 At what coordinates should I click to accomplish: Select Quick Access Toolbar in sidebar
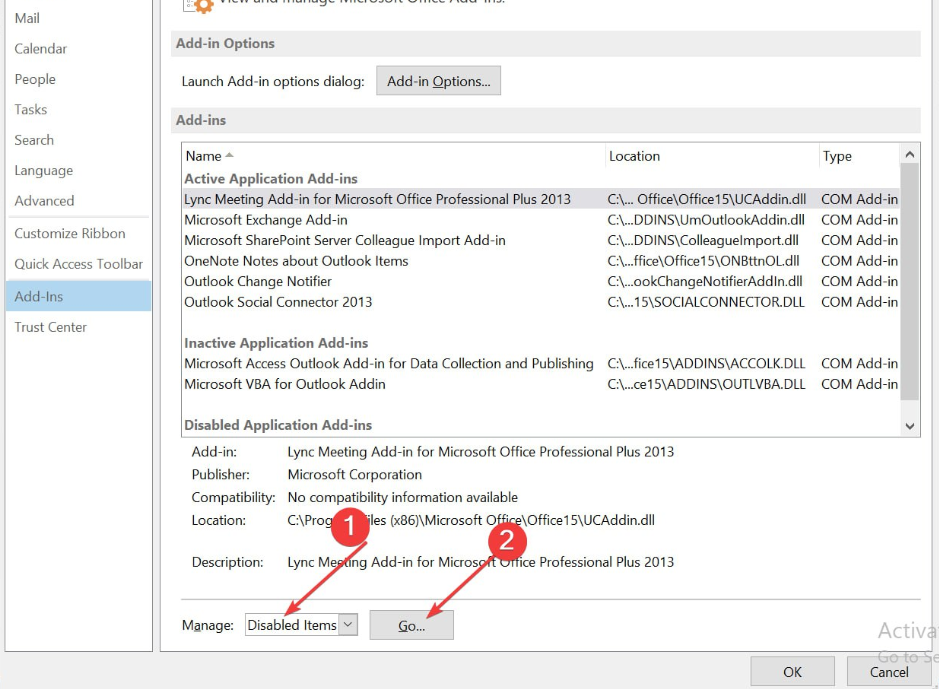tap(78, 264)
